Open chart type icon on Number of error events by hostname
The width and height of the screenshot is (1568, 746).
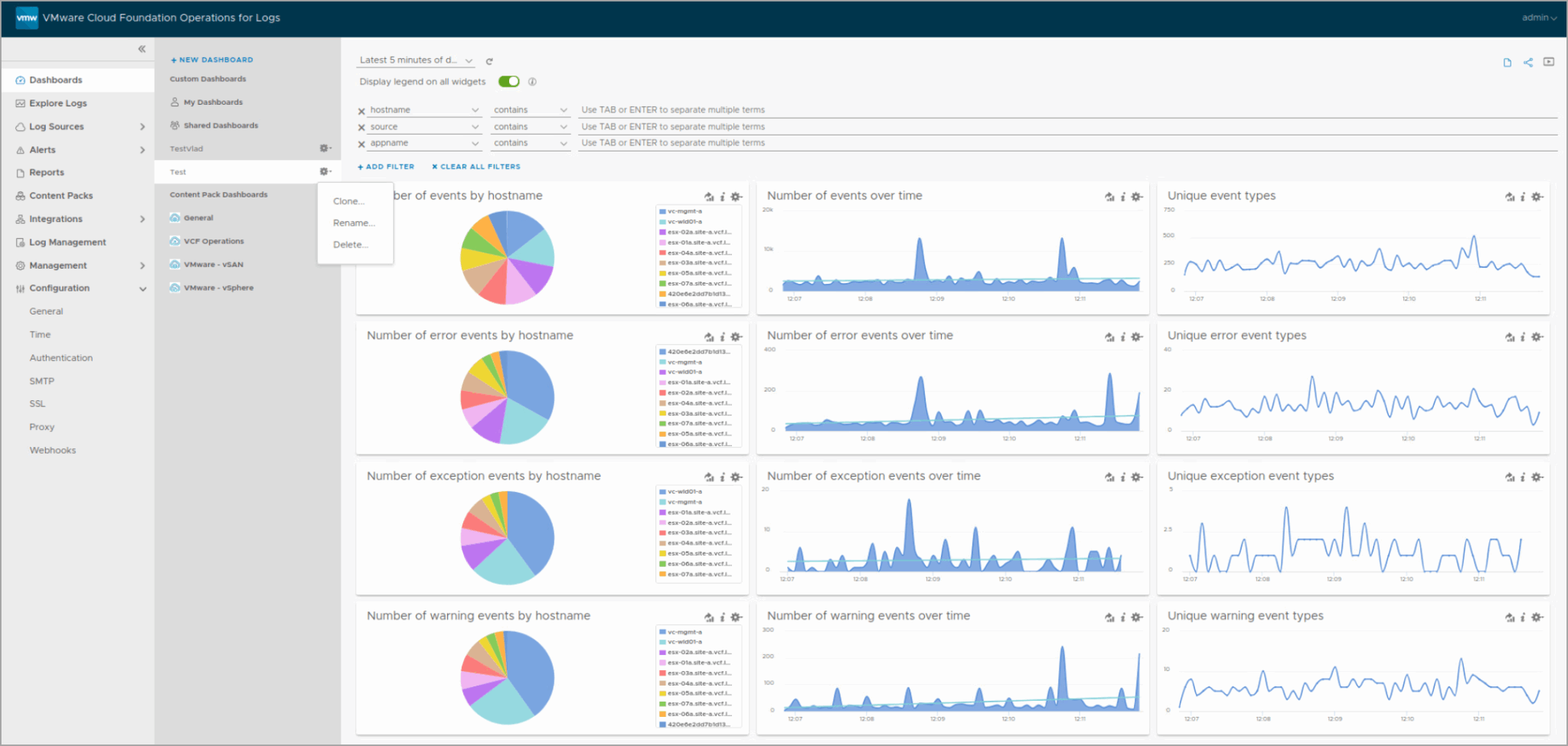[708, 337]
